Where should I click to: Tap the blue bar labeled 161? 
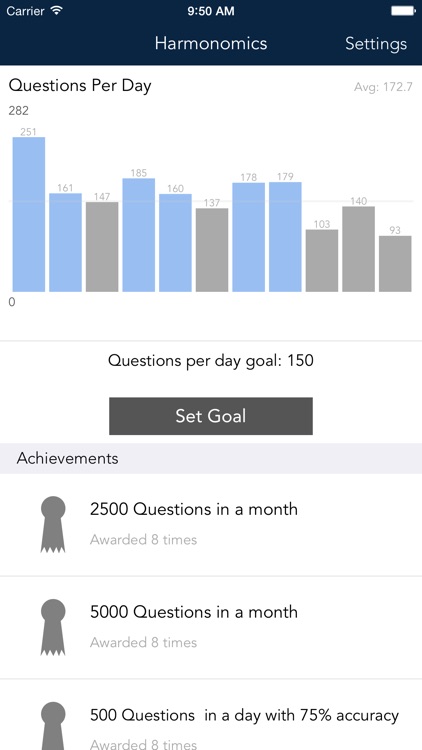[66, 243]
